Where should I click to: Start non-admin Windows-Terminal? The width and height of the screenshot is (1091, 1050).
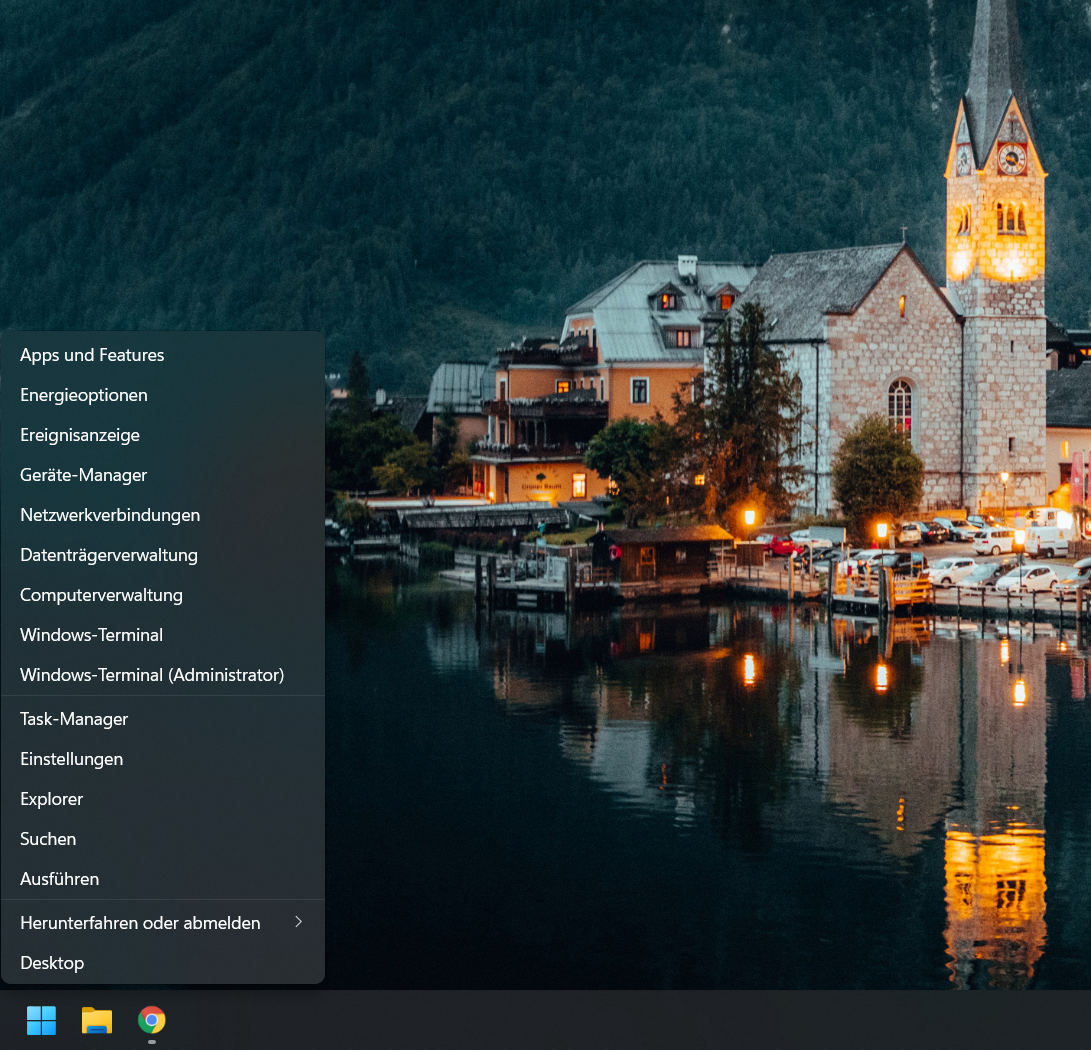point(164,635)
